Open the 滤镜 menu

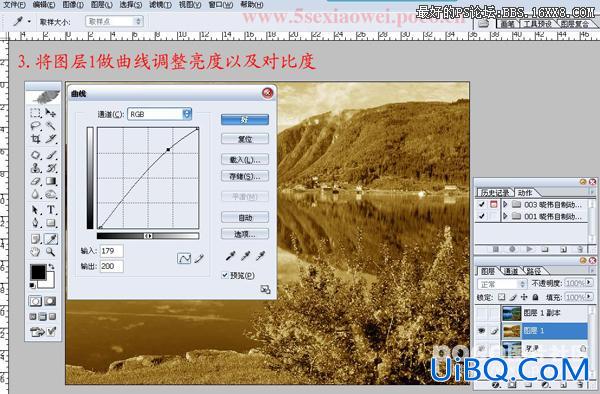click(x=160, y=5)
